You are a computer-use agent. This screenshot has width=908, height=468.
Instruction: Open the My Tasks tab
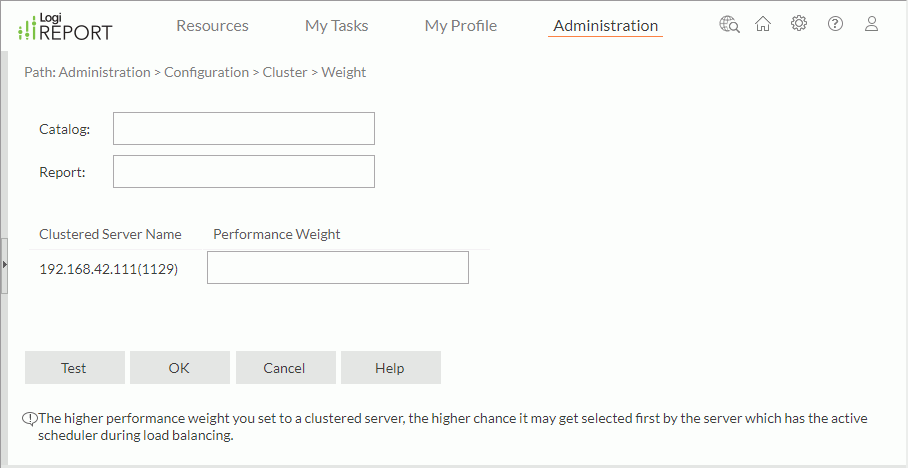(336, 26)
